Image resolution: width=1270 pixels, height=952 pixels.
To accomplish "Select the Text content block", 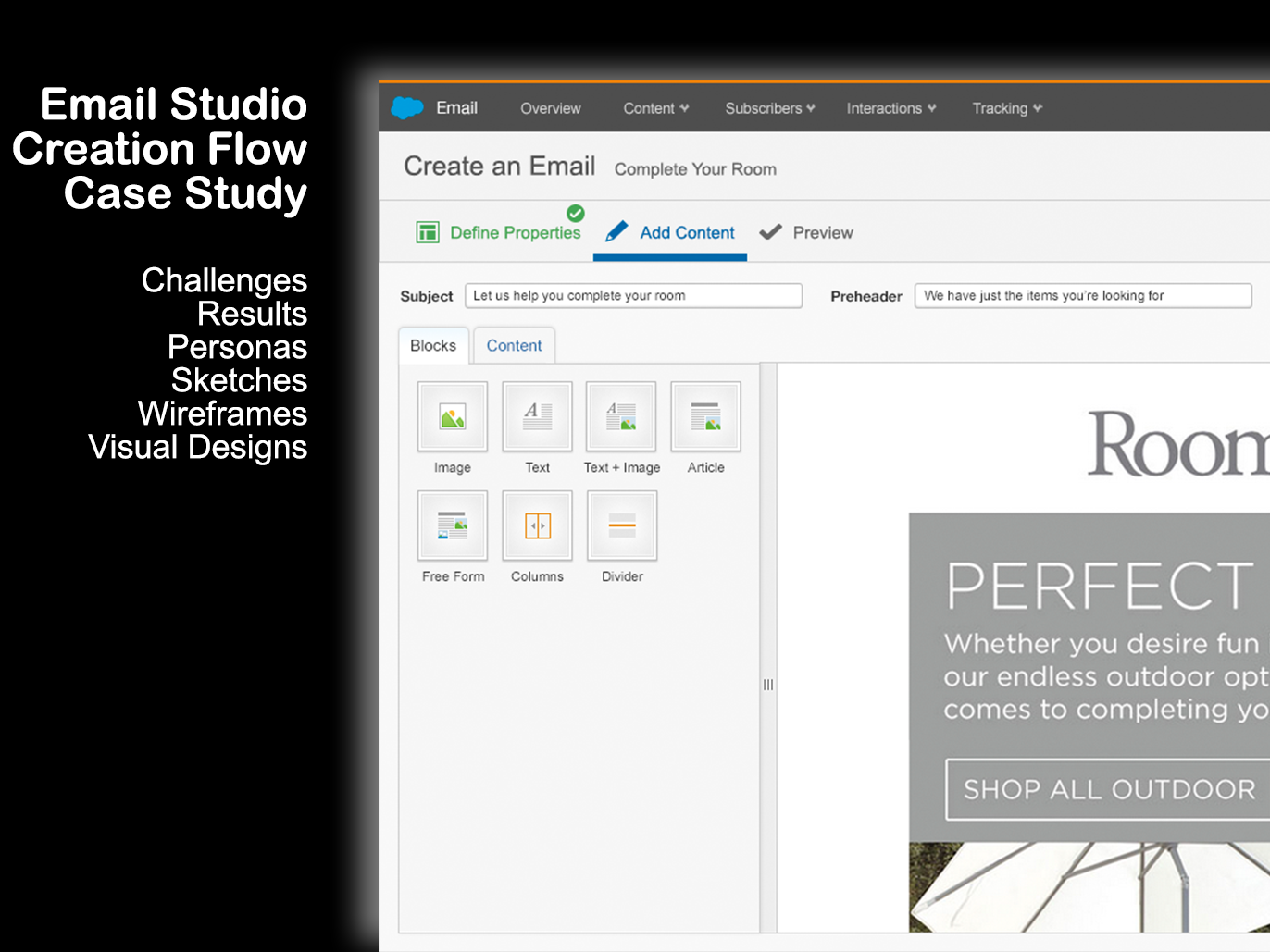I will point(537,416).
